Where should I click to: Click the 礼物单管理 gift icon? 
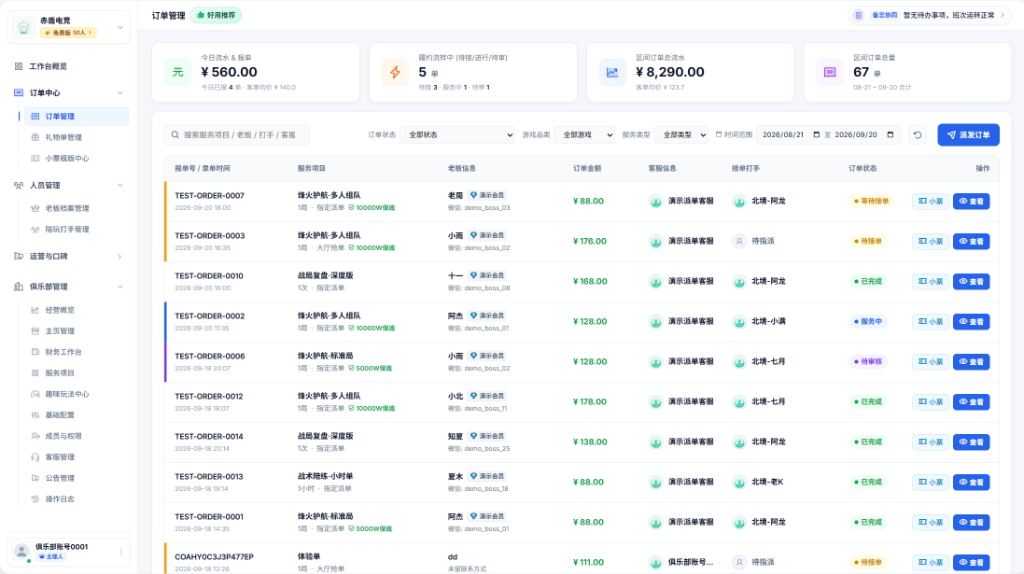tap(35, 137)
